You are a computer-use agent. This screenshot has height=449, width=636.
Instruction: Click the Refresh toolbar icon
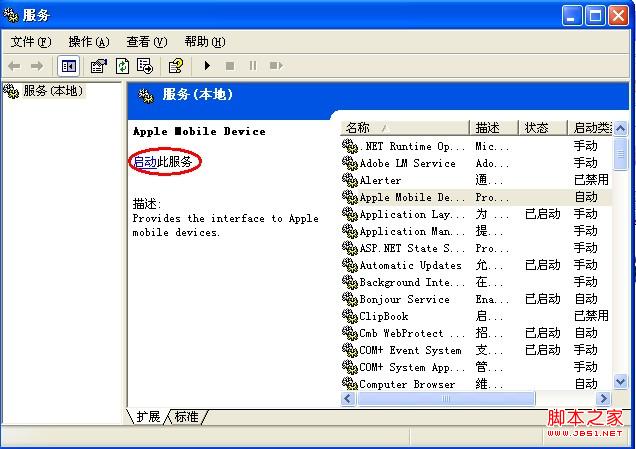coord(122,66)
